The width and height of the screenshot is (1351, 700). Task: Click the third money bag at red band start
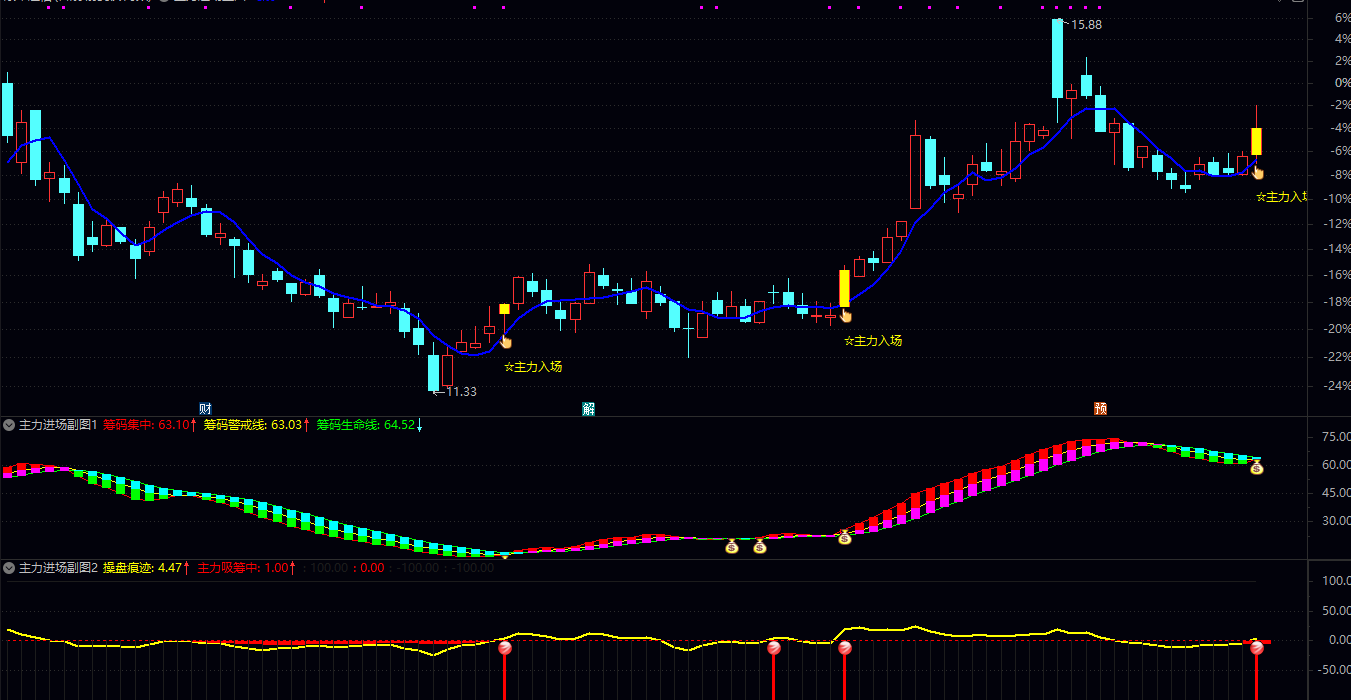(x=844, y=537)
